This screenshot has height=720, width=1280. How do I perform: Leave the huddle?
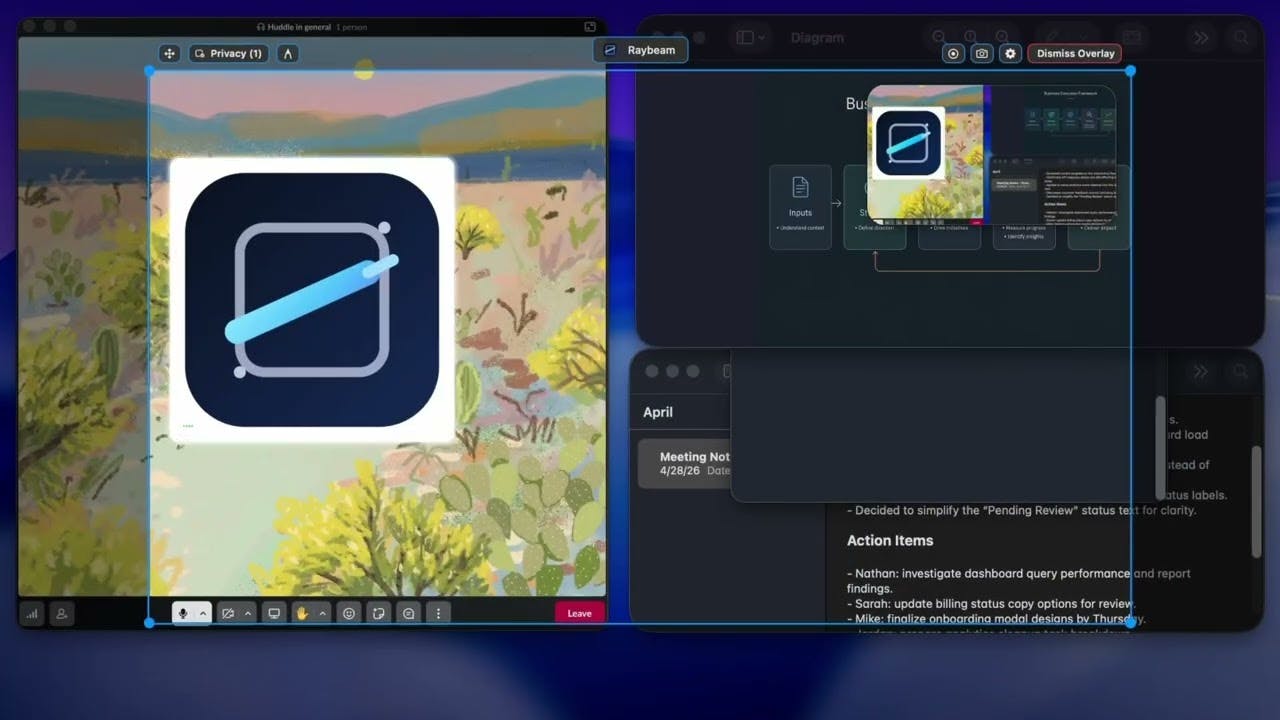[580, 613]
